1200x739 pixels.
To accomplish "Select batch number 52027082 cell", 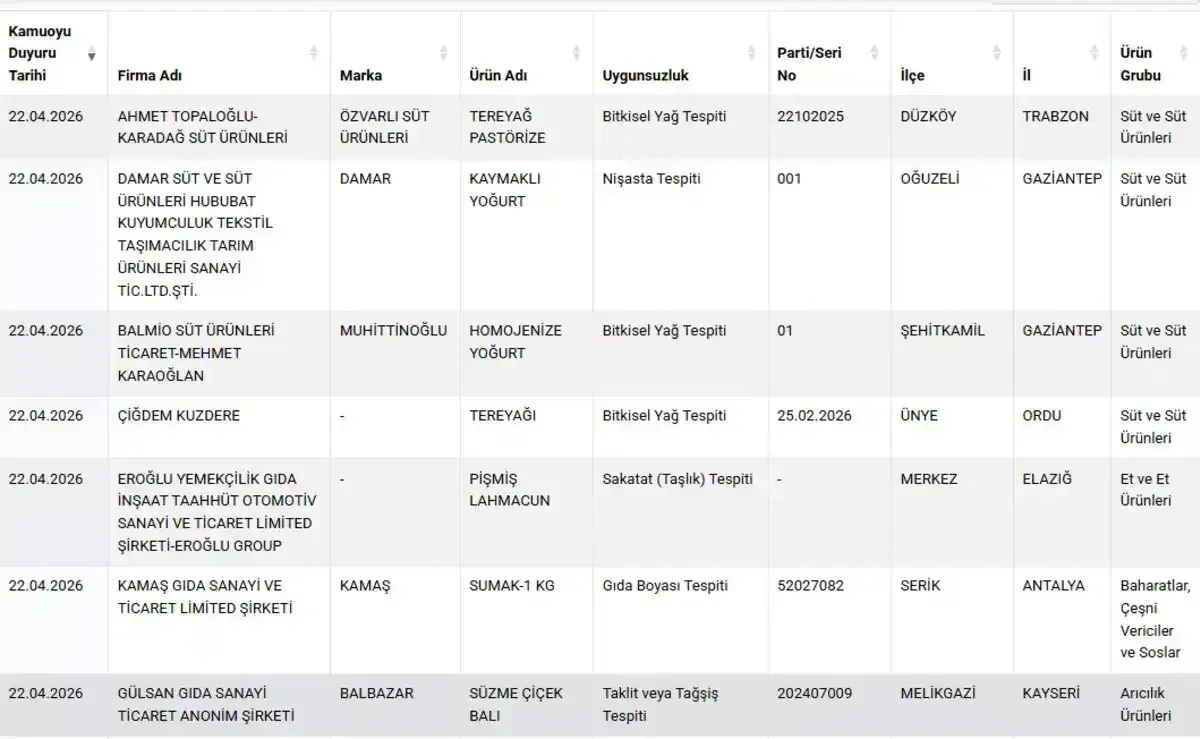I will [810, 586].
